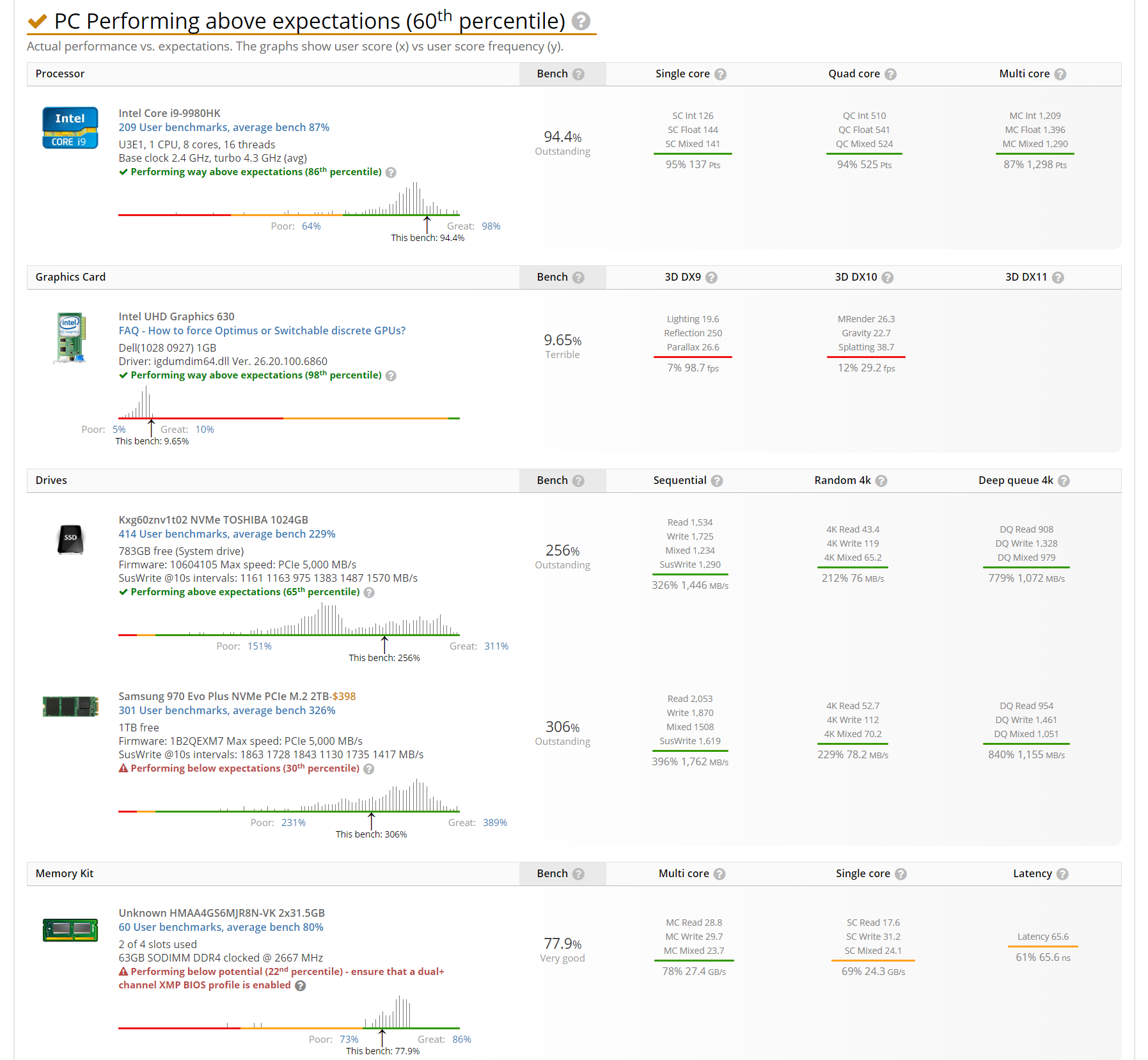Click Intel UHD Graphics 630 title text
The height and width of the screenshot is (1060, 1148).
(x=177, y=316)
